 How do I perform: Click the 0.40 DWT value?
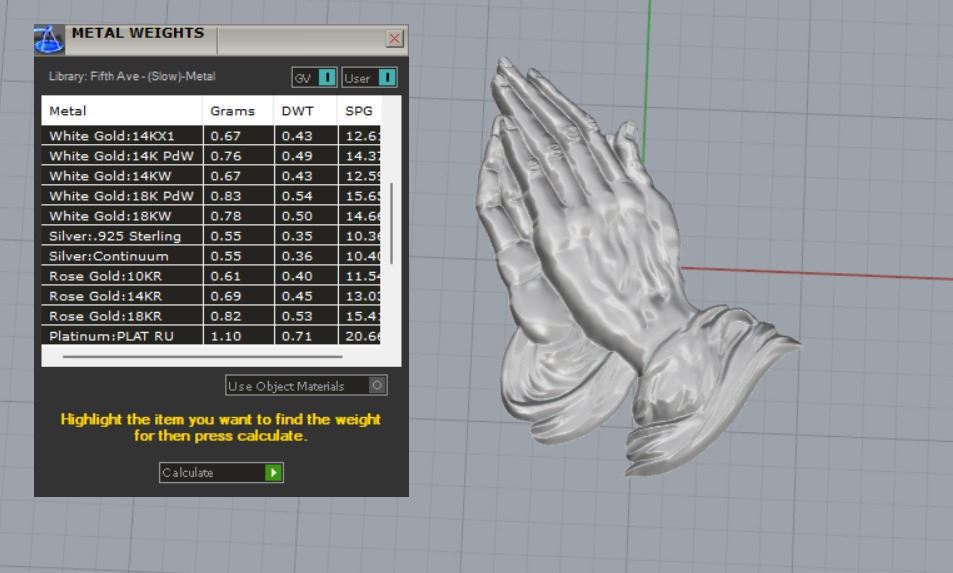297,276
